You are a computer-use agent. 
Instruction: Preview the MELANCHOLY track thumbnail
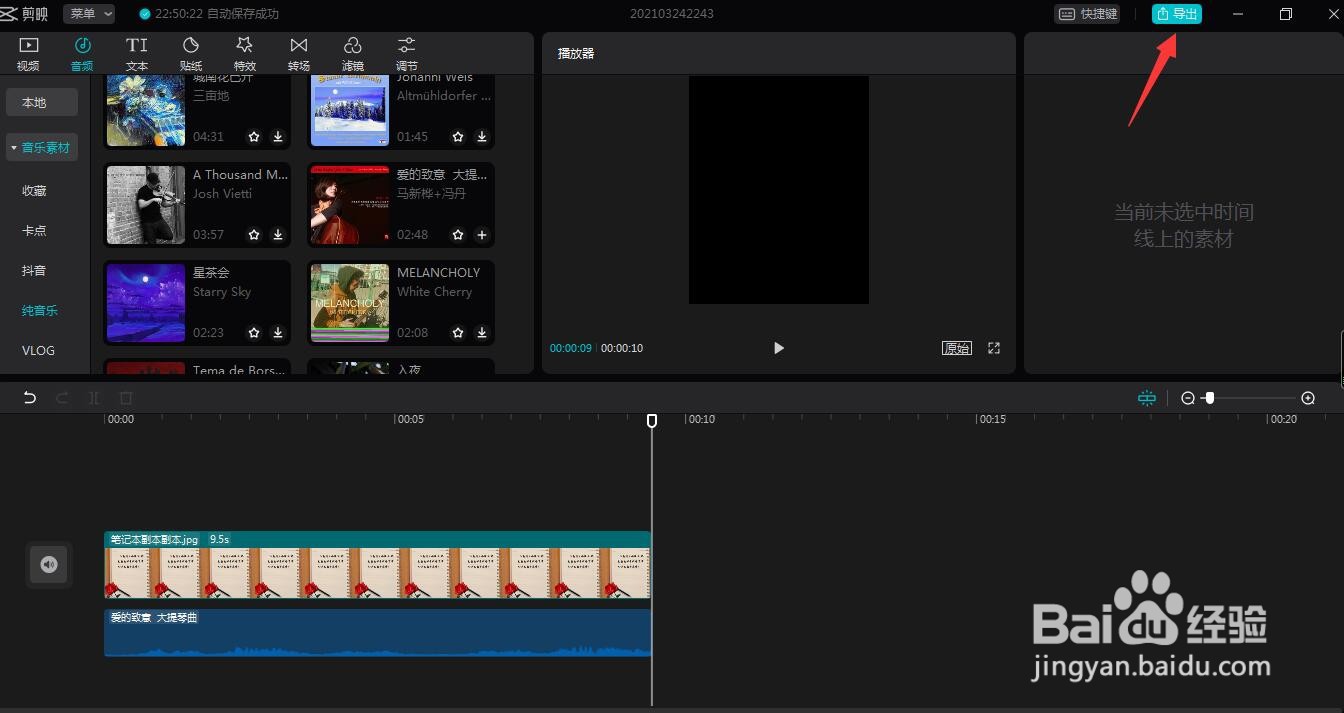pyautogui.click(x=350, y=303)
